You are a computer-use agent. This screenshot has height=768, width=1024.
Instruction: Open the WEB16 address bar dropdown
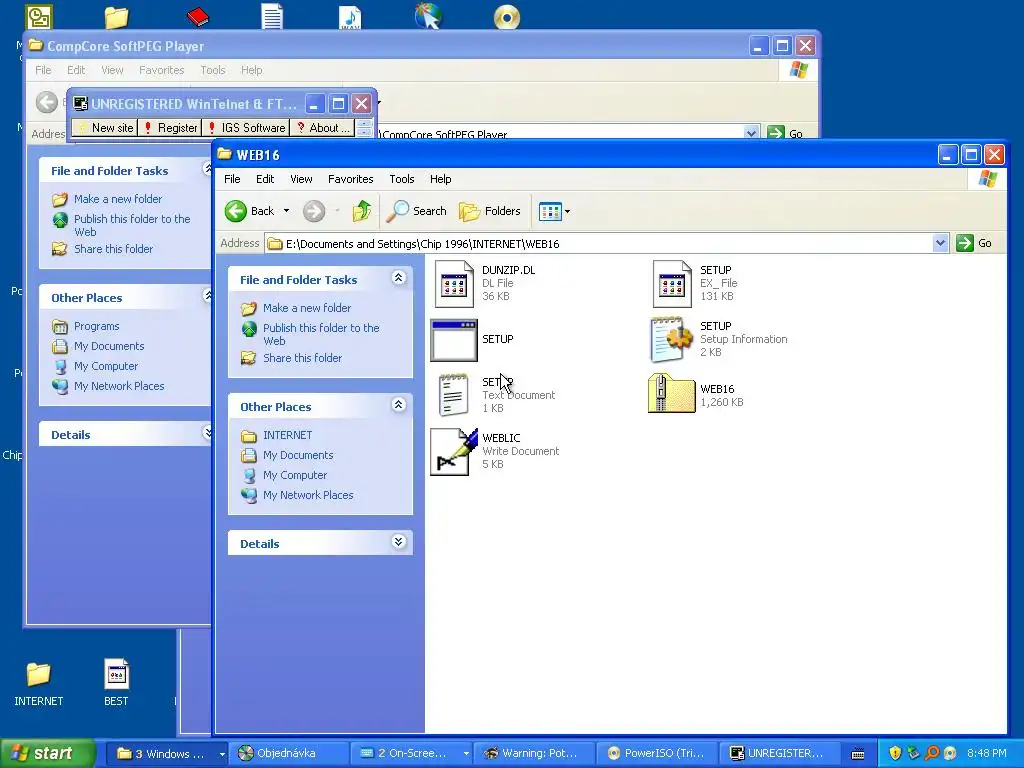[x=940, y=244]
